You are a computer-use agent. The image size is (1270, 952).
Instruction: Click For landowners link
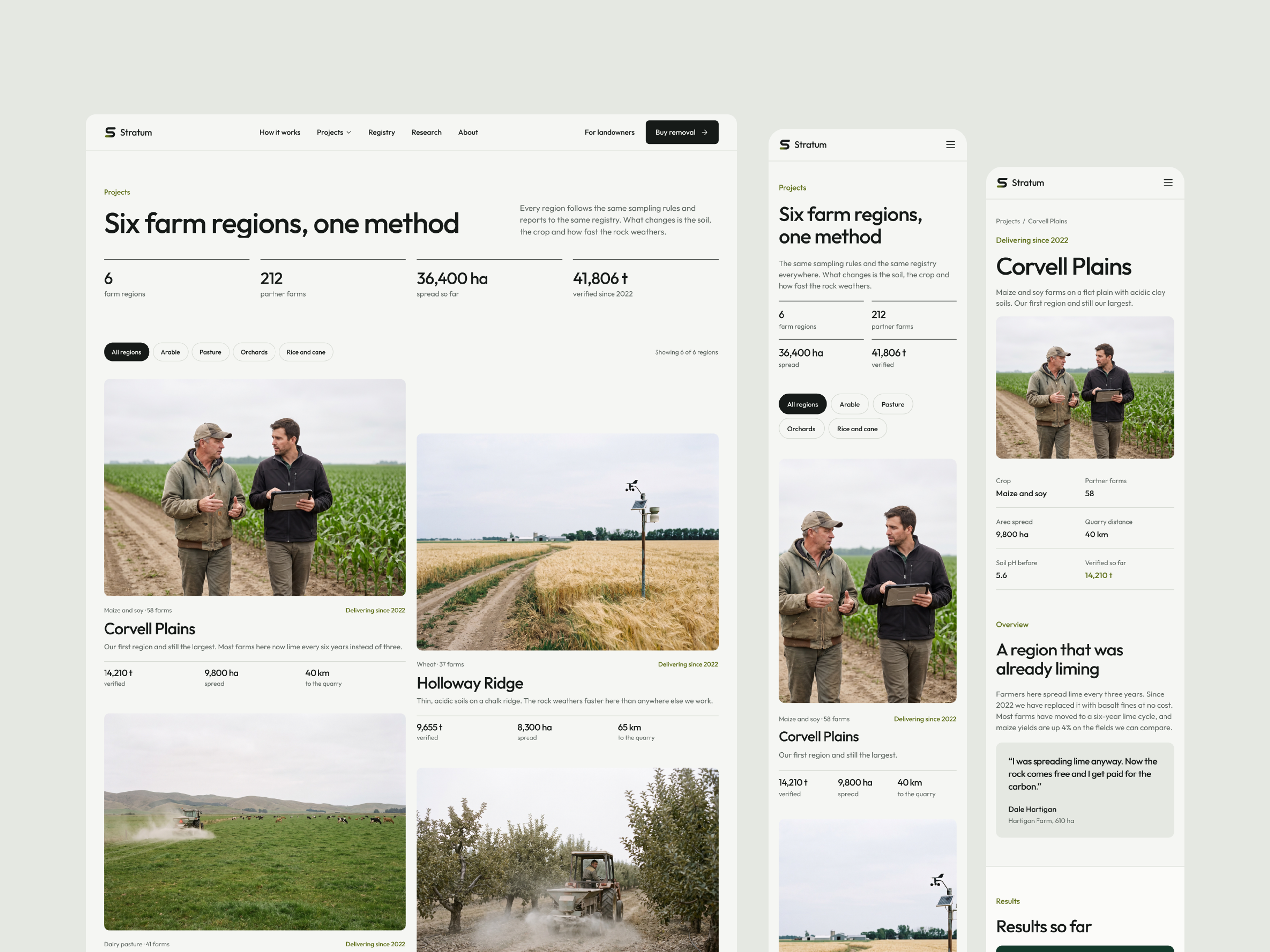click(609, 133)
